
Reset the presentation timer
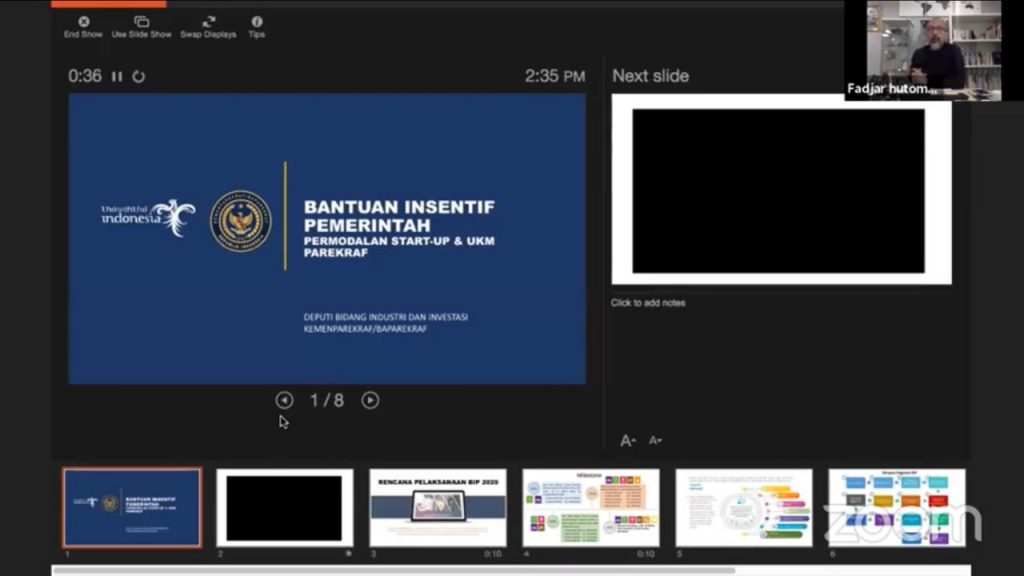[139, 77]
